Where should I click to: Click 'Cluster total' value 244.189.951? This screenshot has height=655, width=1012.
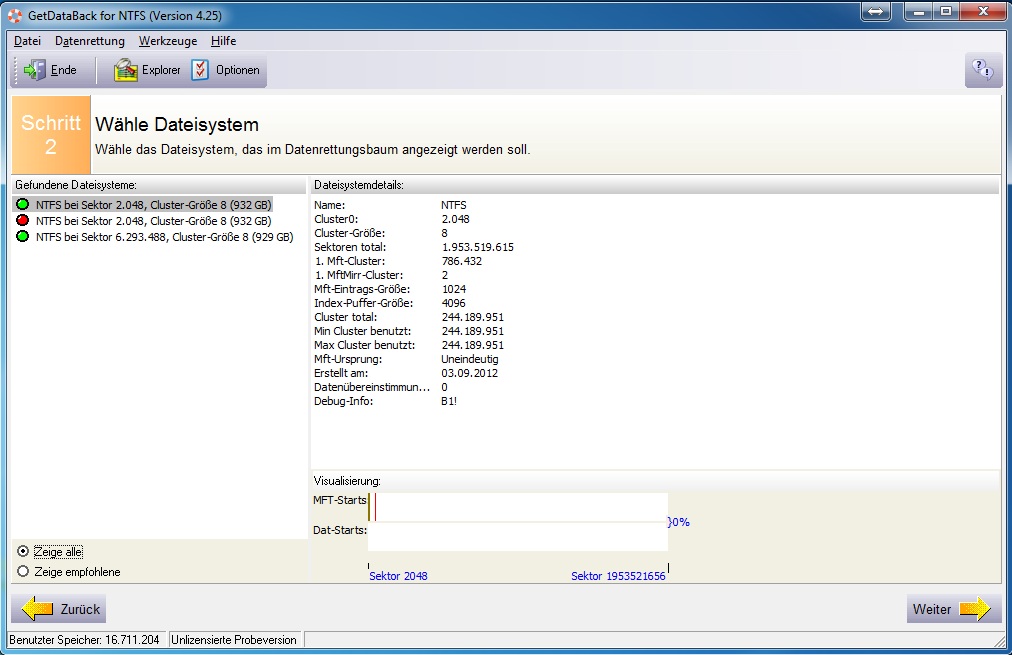tap(472, 317)
